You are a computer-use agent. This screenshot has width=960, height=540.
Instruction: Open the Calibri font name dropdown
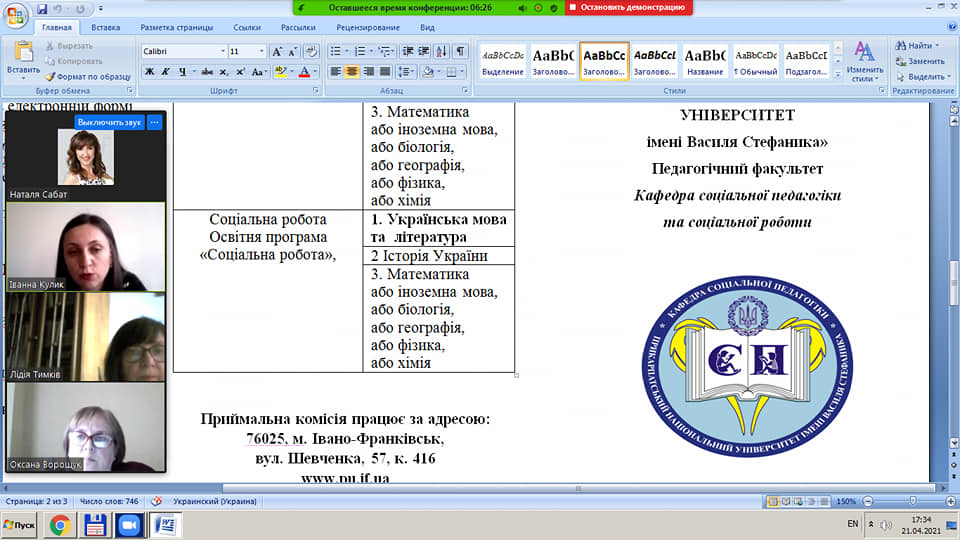point(222,50)
